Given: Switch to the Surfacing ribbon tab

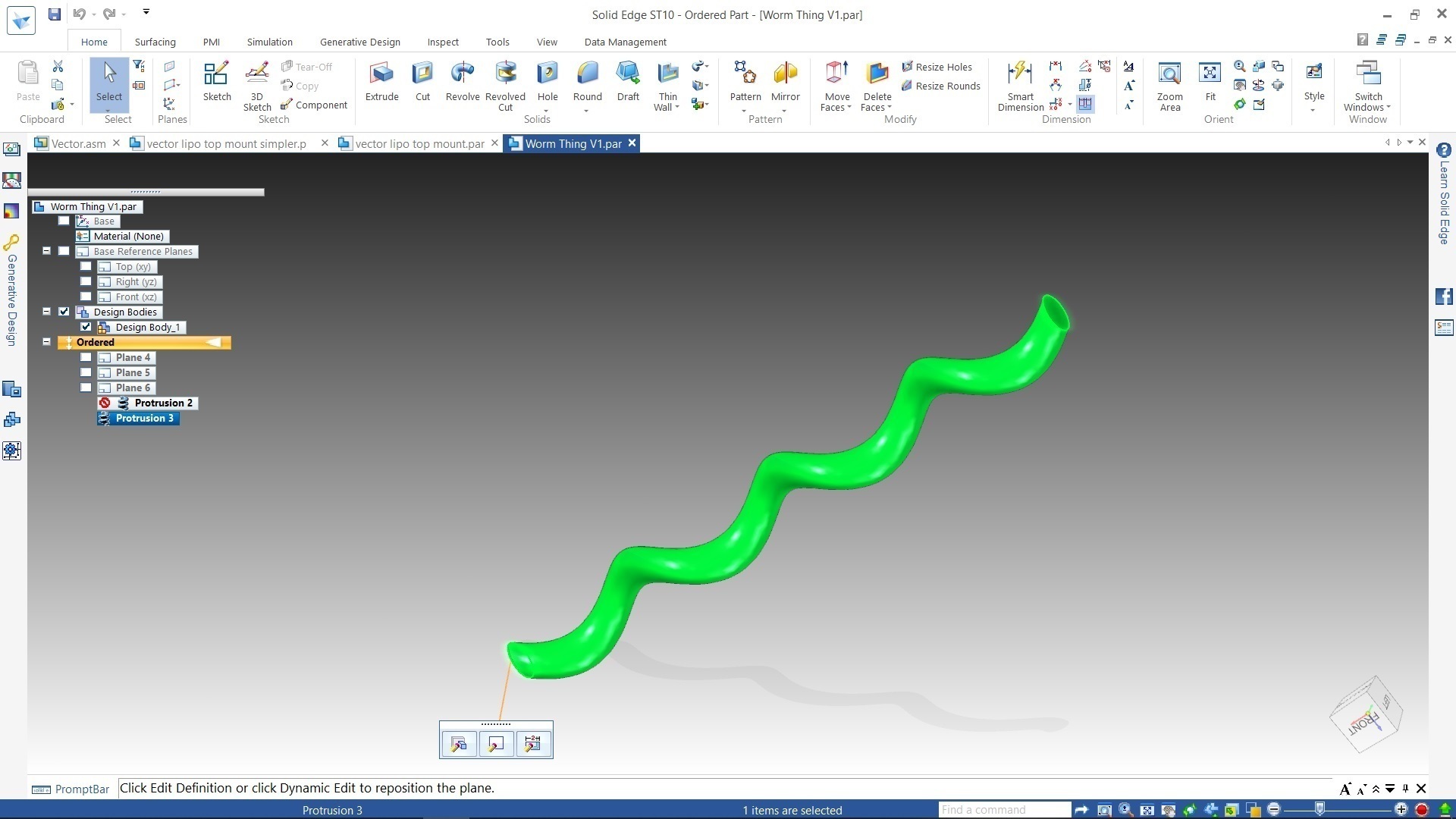Looking at the screenshot, I should (155, 42).
